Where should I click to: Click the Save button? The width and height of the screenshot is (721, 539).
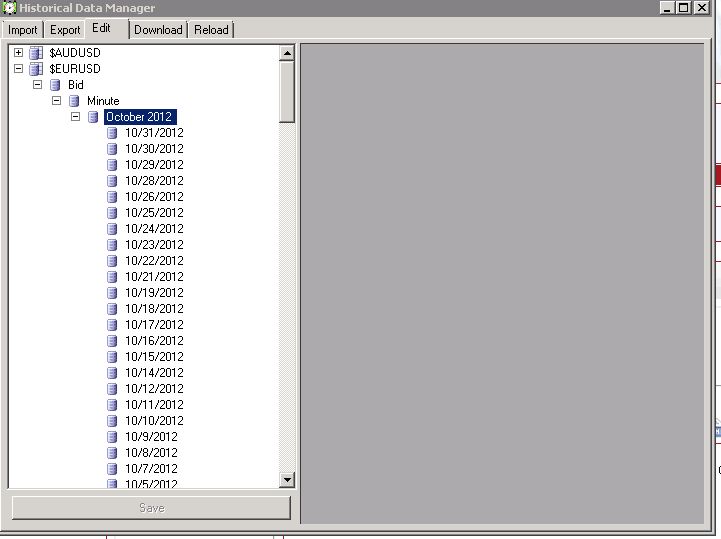click(x=152, y=508)
